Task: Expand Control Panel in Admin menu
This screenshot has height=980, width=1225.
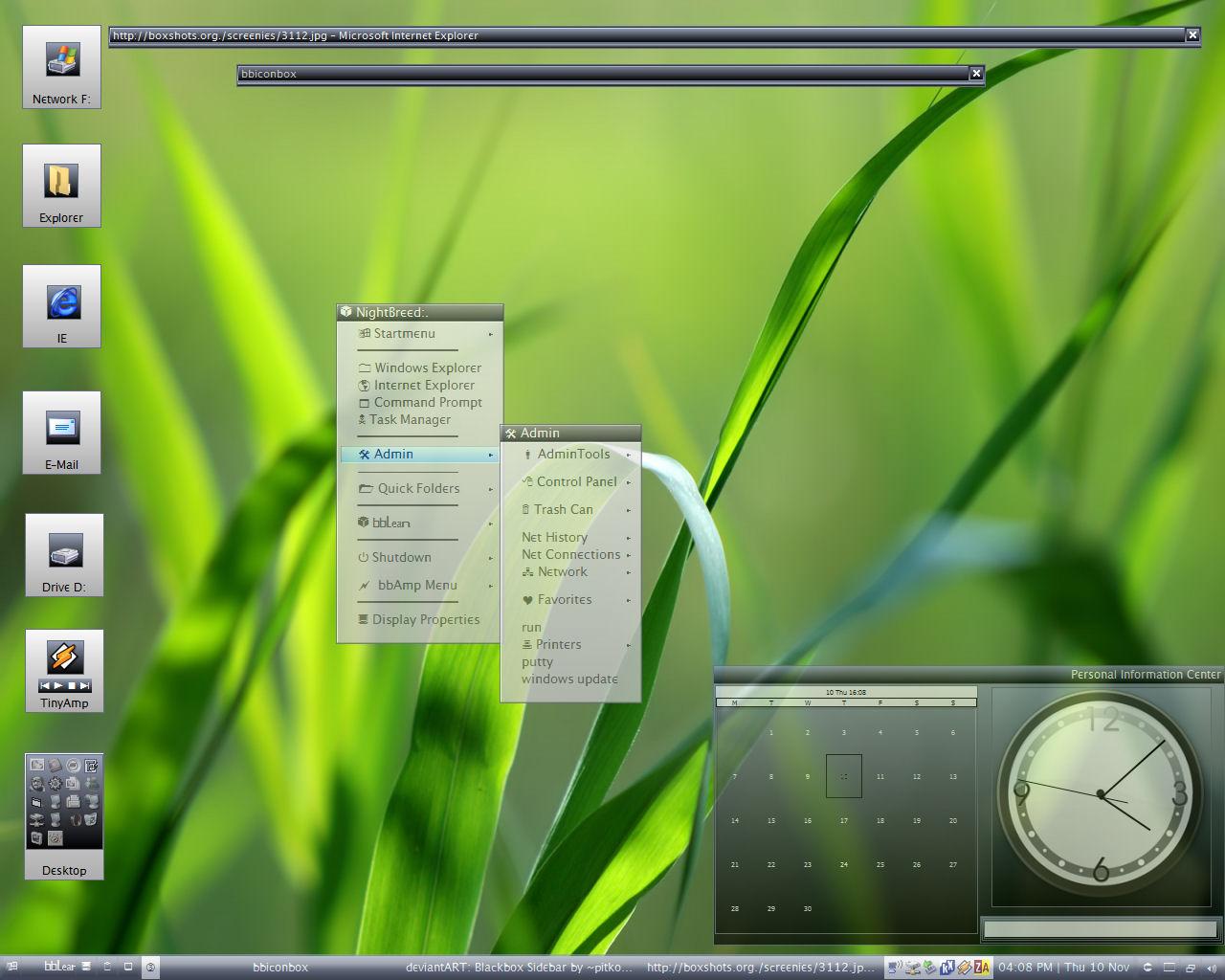Action: (570, 481)
